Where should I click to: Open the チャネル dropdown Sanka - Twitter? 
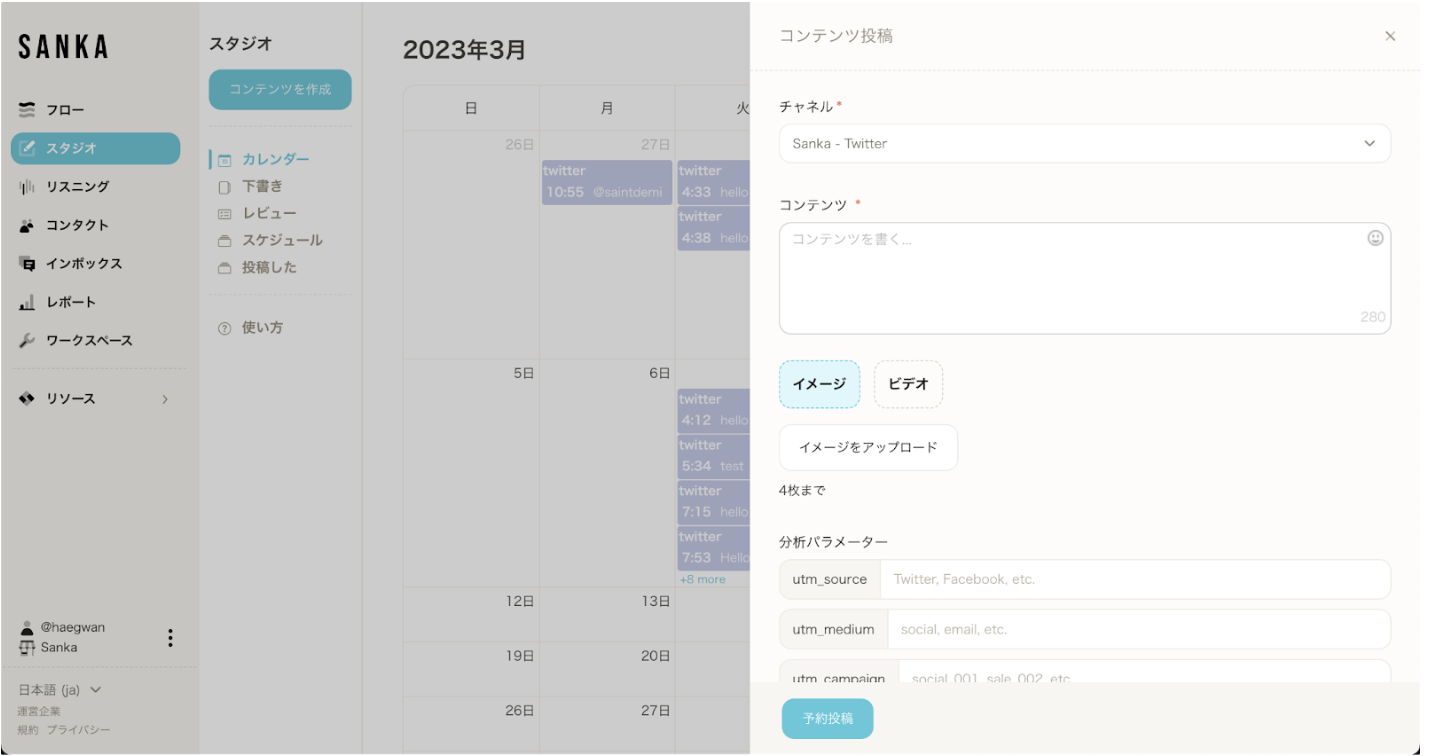[x=1084, y=144]
